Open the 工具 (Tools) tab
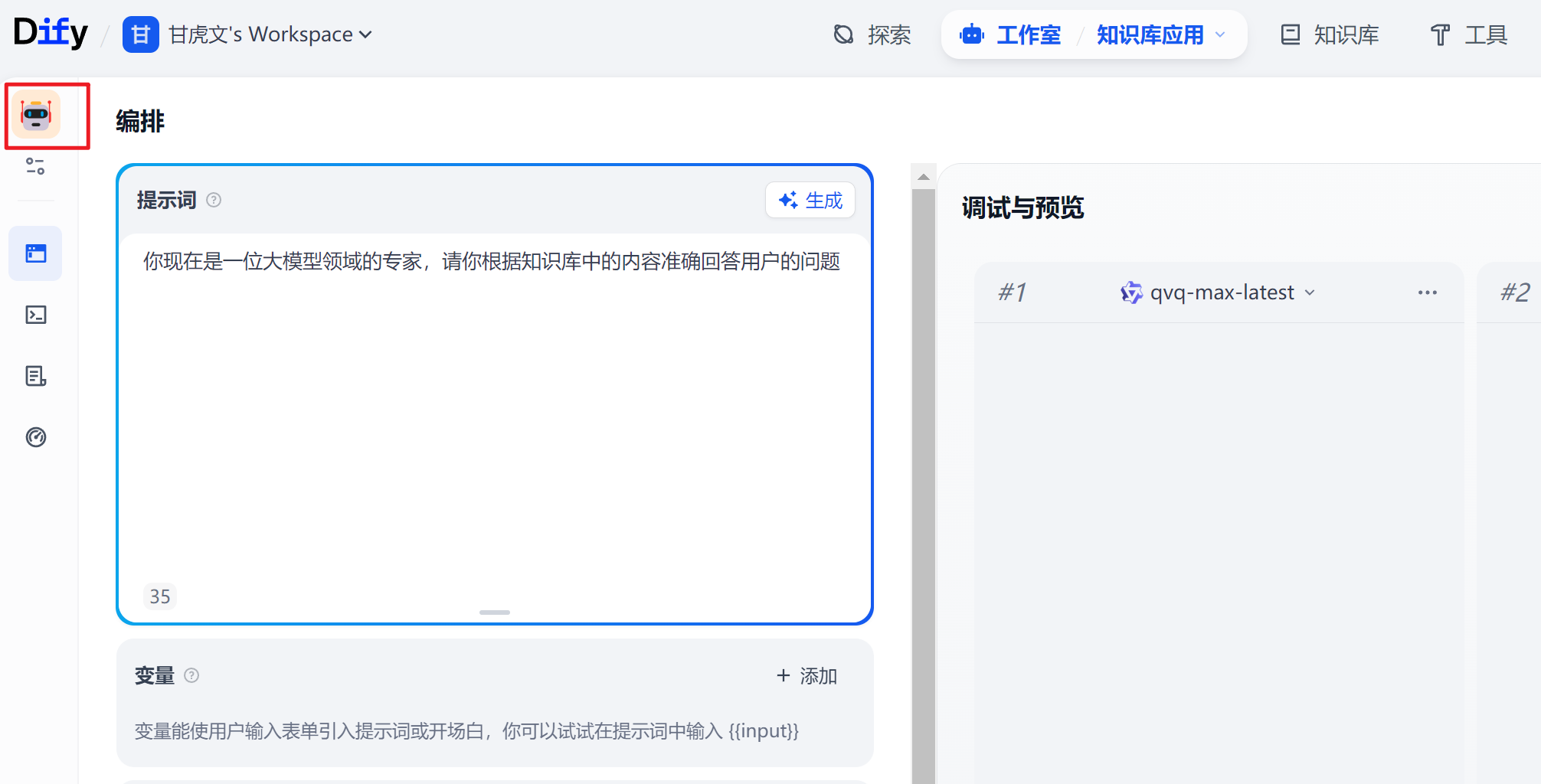Screen dimensions: 1541x784 click(1469, 34)
